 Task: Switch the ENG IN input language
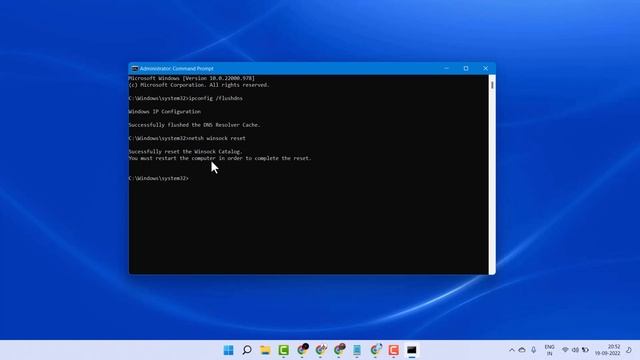tap(549, 350)
